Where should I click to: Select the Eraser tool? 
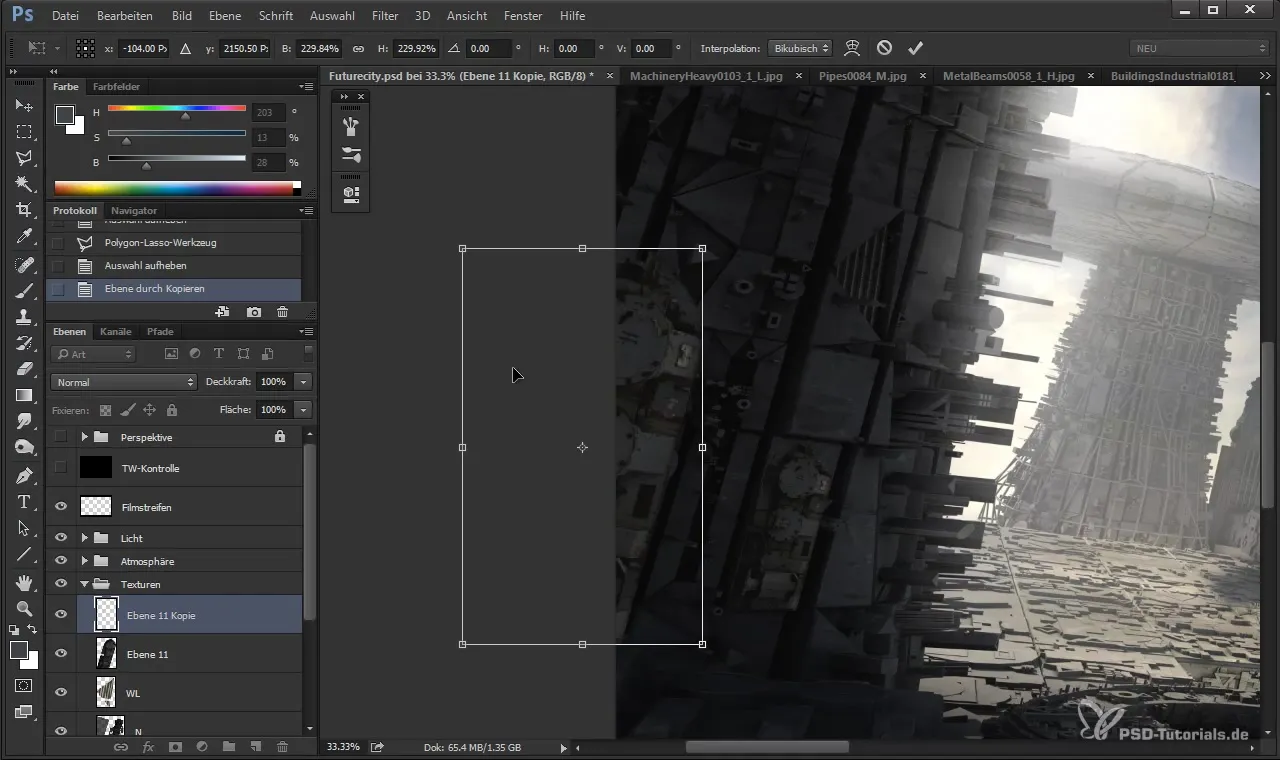click(24, 369)
